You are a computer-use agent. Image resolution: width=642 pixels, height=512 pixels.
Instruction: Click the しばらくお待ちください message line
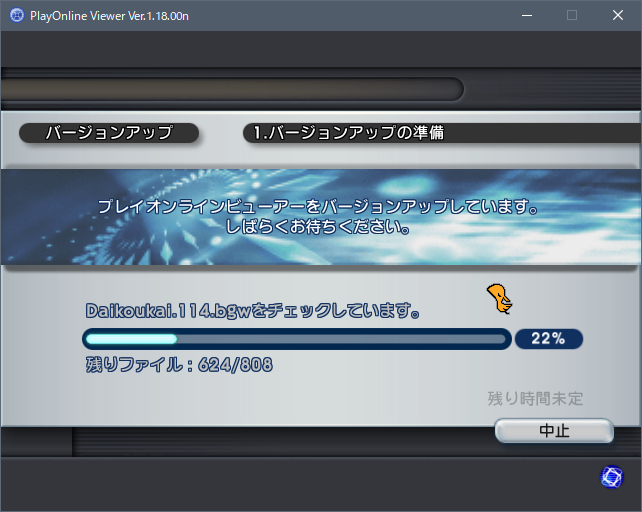318,227
